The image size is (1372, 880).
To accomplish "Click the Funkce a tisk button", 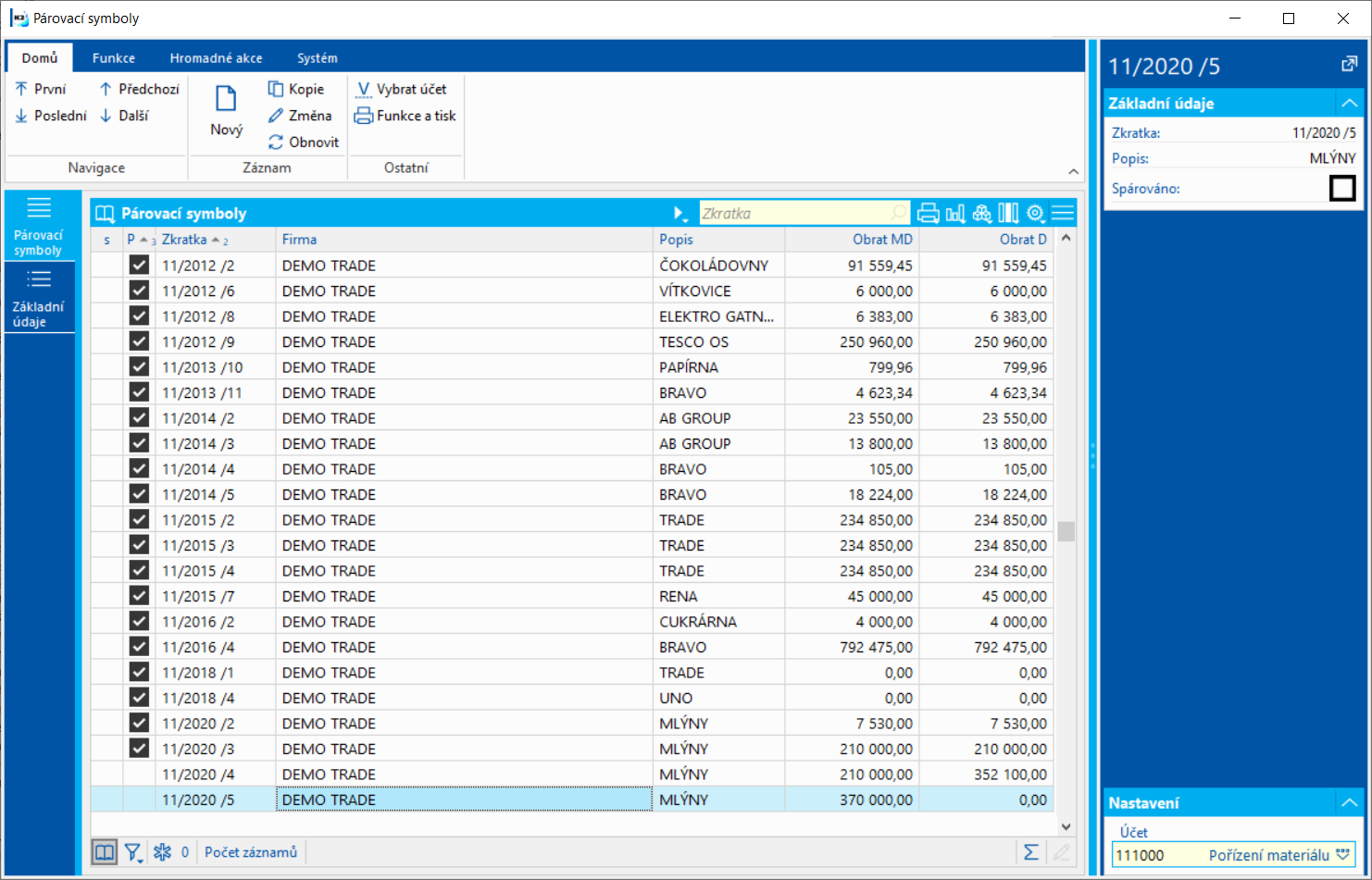I will tap(405, 116).
